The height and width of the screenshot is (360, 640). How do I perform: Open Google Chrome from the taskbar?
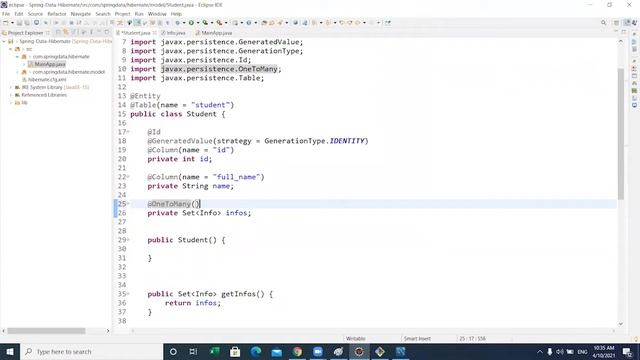pos(298,351)
